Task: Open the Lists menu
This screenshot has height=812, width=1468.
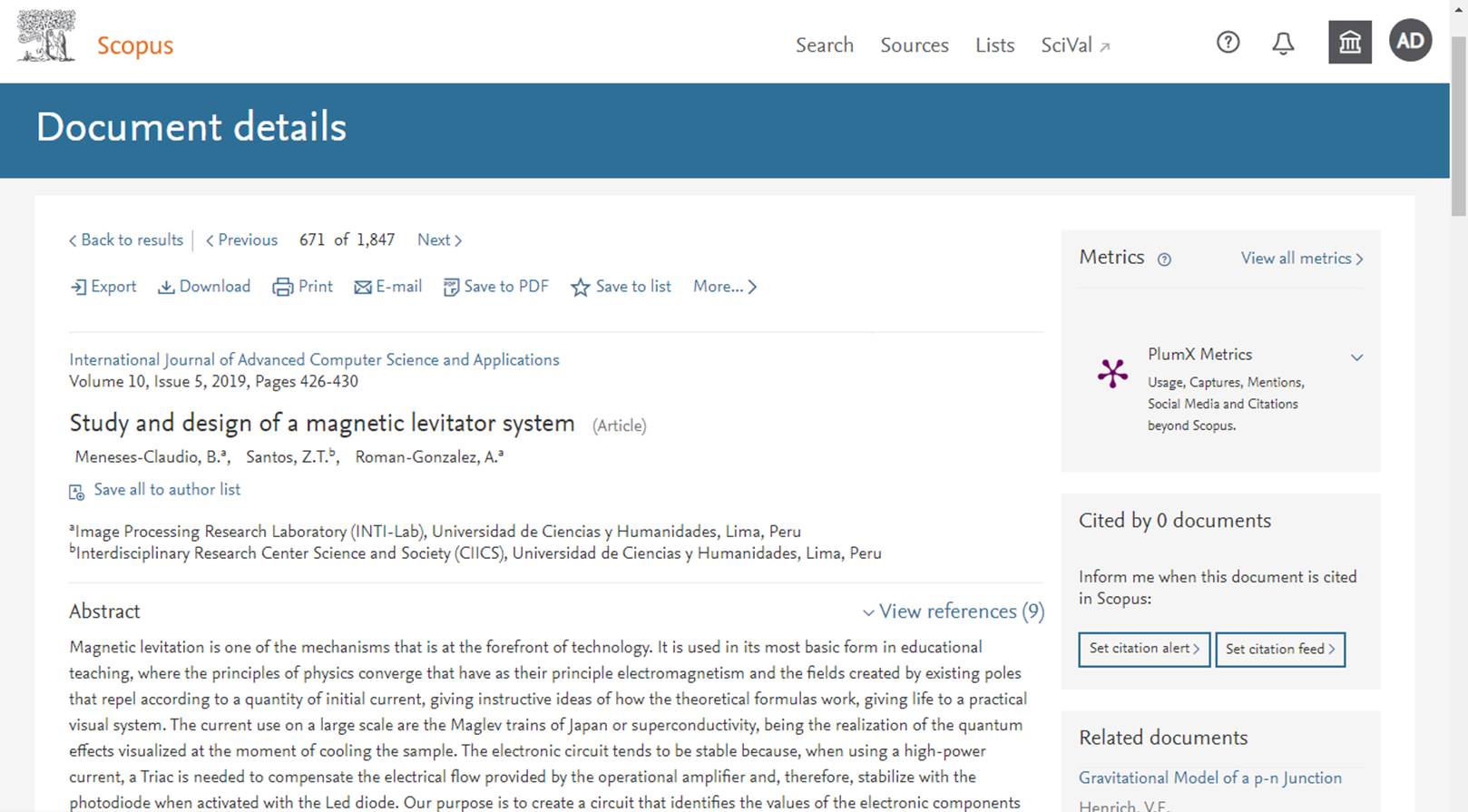Action: coord(995,45)
